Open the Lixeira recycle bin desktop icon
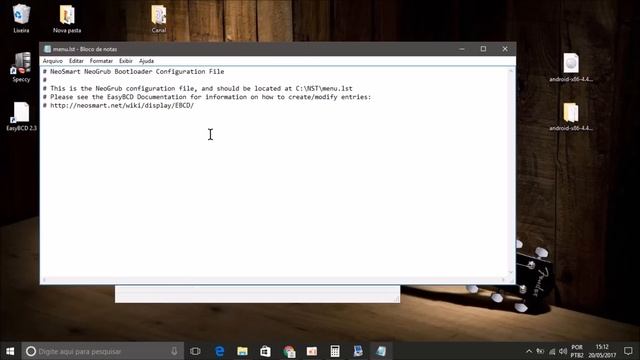Image resolution: width=640 pixels, height=360 pixels. click(21, 19)
